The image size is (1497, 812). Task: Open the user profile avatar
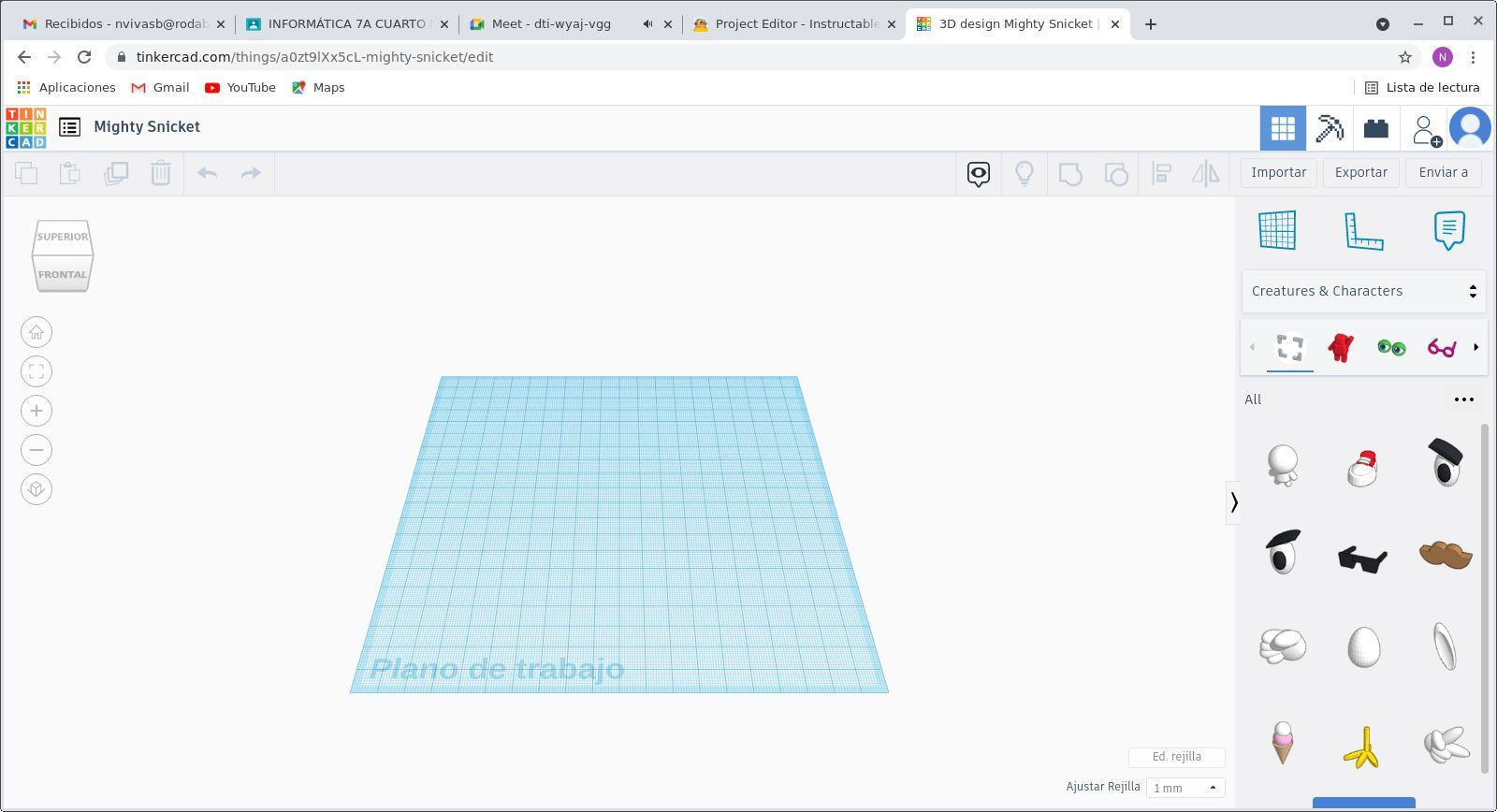point(1470,128)
